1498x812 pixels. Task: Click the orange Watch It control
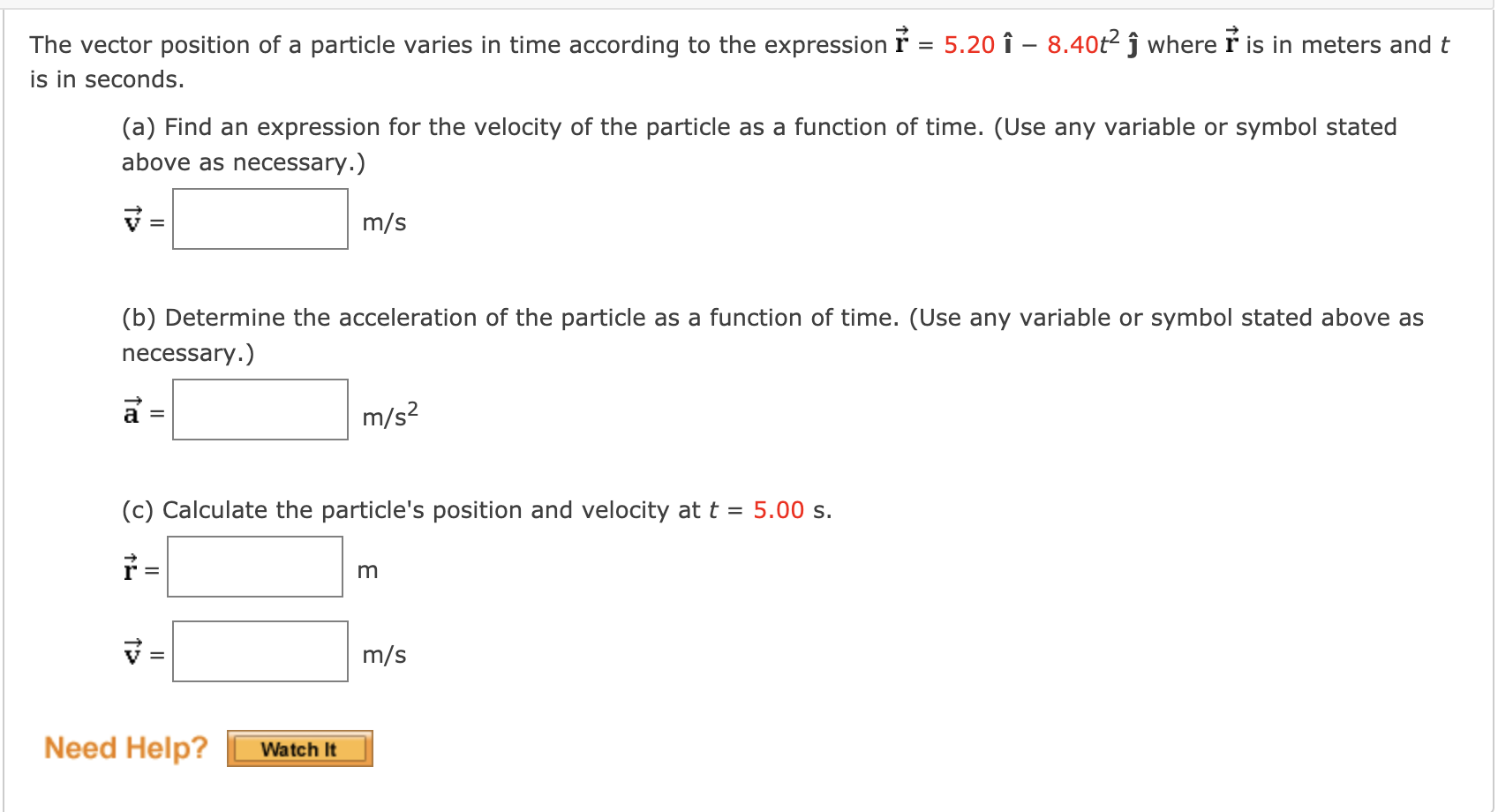click(298, 748)
